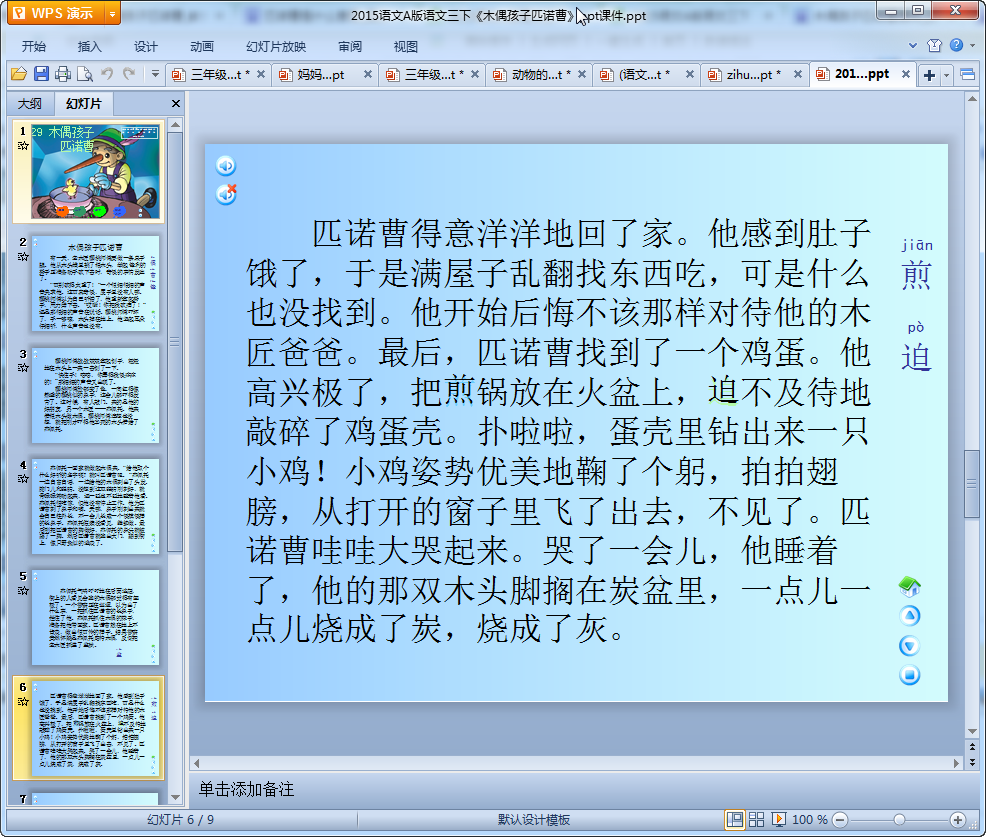Expand the quick access toolbar dropdown arrow

[x=155, y=74]
